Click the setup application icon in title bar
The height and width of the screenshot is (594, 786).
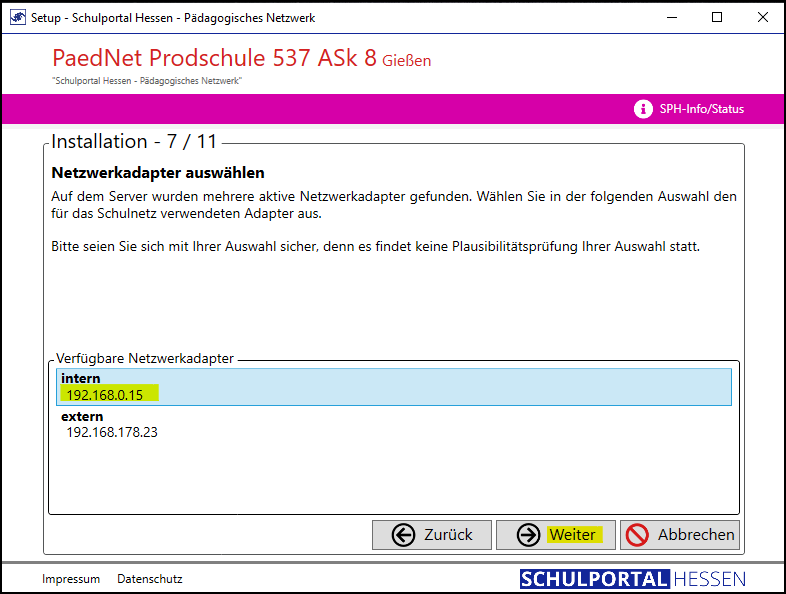(18, 18)
